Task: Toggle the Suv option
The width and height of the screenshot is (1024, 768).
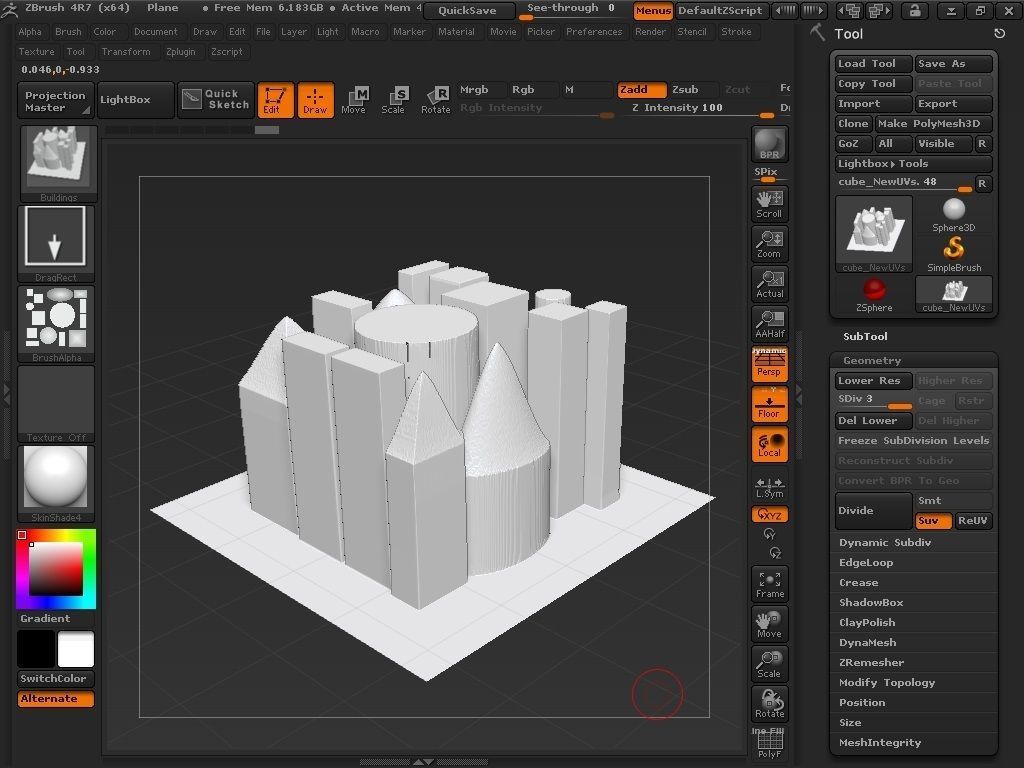Action: tap(933, 520)
